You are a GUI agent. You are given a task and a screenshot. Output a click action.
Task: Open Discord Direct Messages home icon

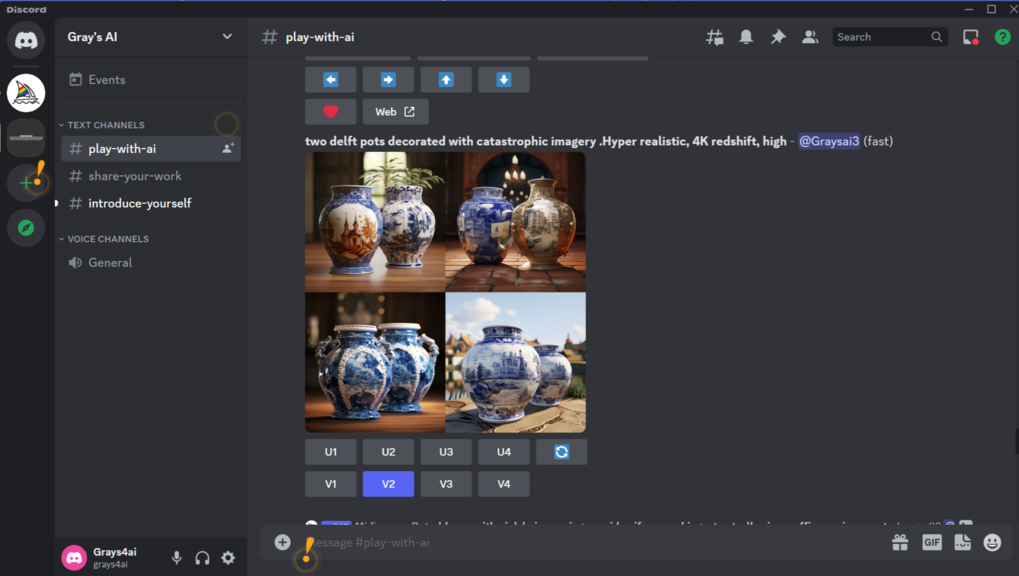pyautogui.click(x=26, y=41)
